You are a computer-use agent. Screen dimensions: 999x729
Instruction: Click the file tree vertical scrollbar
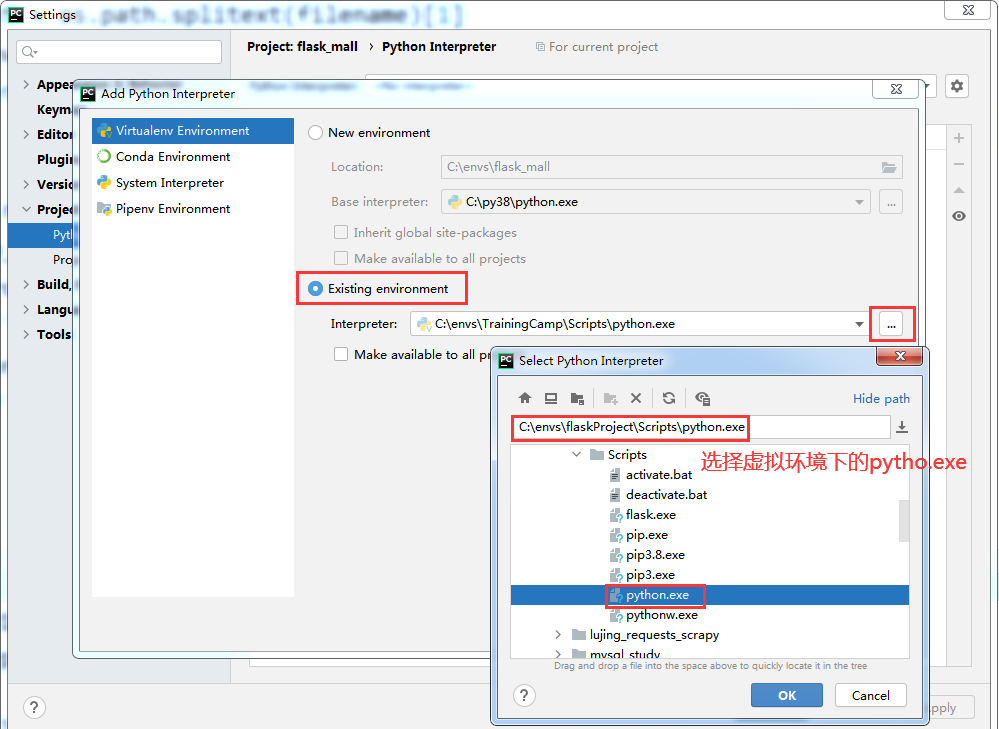coord(903,521)
